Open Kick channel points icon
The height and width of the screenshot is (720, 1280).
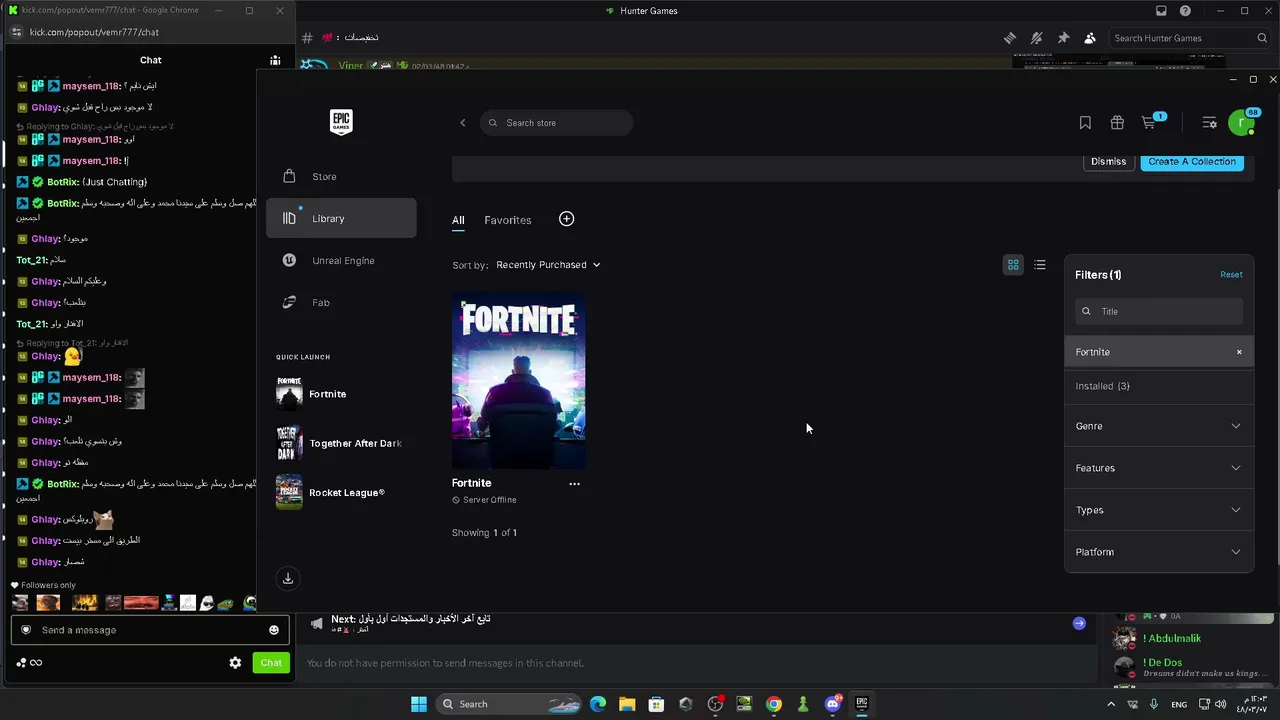click(28, 663)
